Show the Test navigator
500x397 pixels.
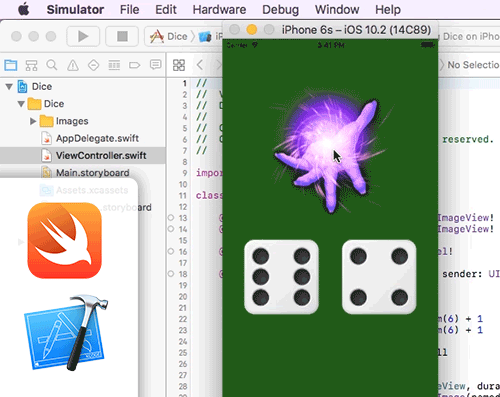pyautogui.click(x=93, y=65)
